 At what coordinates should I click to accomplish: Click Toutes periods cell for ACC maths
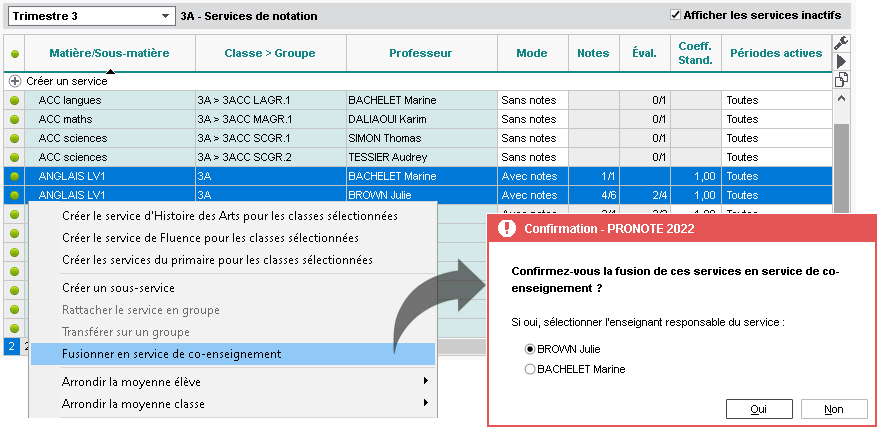[777, 120]
